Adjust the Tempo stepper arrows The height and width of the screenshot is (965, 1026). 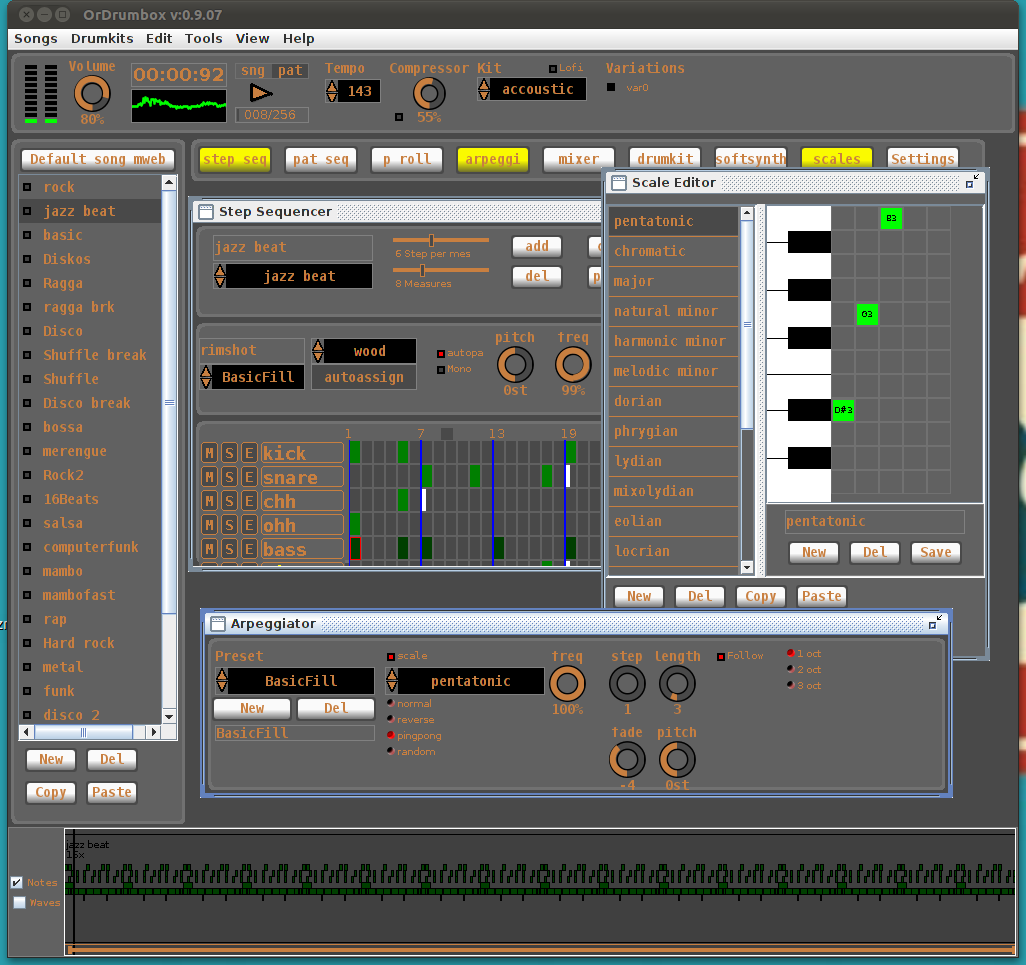coord(332,91)
